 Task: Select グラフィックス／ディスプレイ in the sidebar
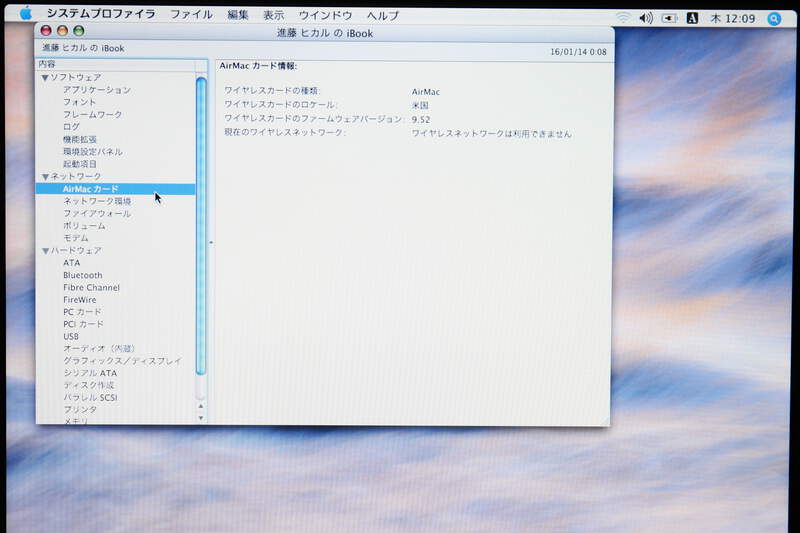point(122,361)
